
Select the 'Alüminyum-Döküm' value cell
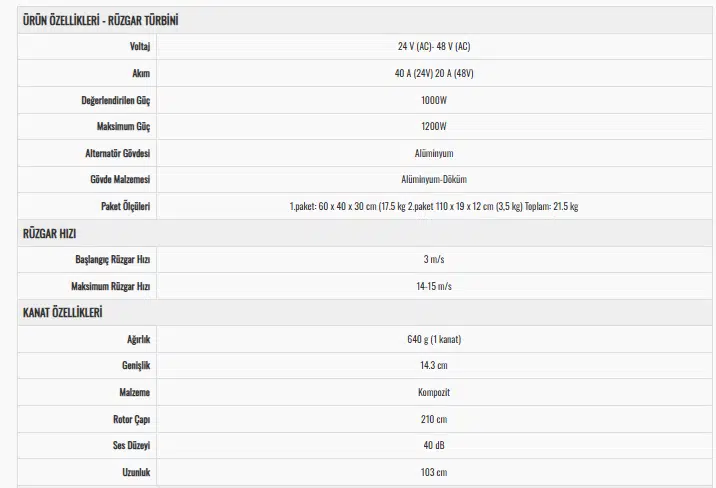434,180
